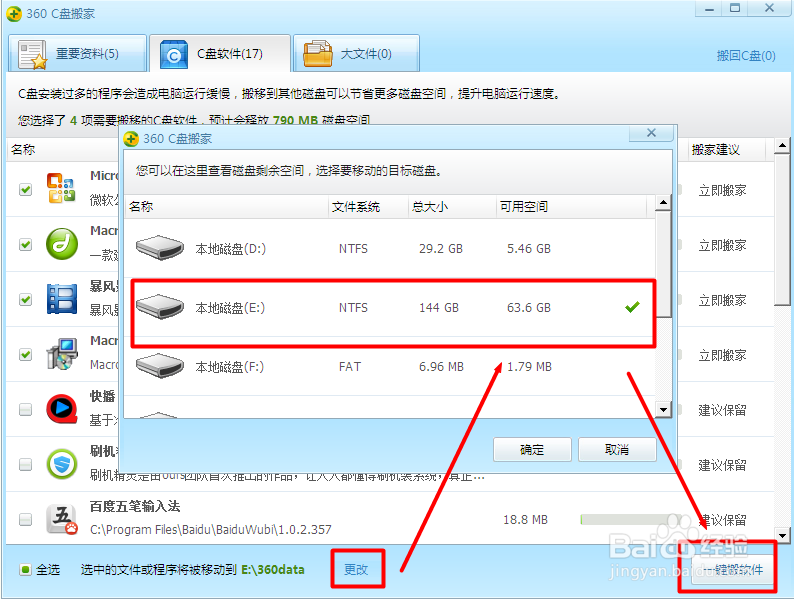Viewport: 794px width, 599px height.
Task: Click the dialog 名称 column header
Action: point(226,207)
